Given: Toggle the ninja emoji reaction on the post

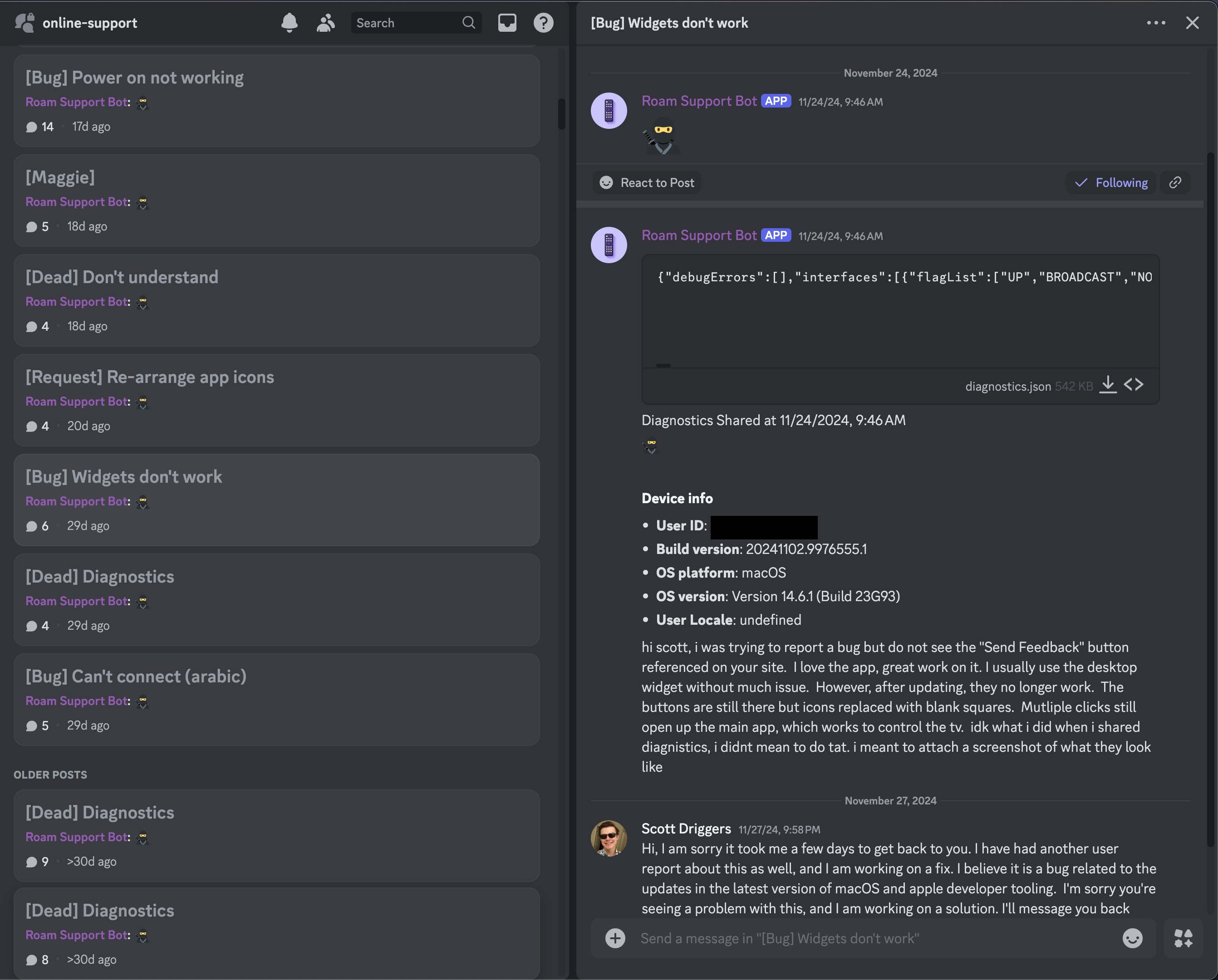Looking at the screenshot, I should [662, 136].
